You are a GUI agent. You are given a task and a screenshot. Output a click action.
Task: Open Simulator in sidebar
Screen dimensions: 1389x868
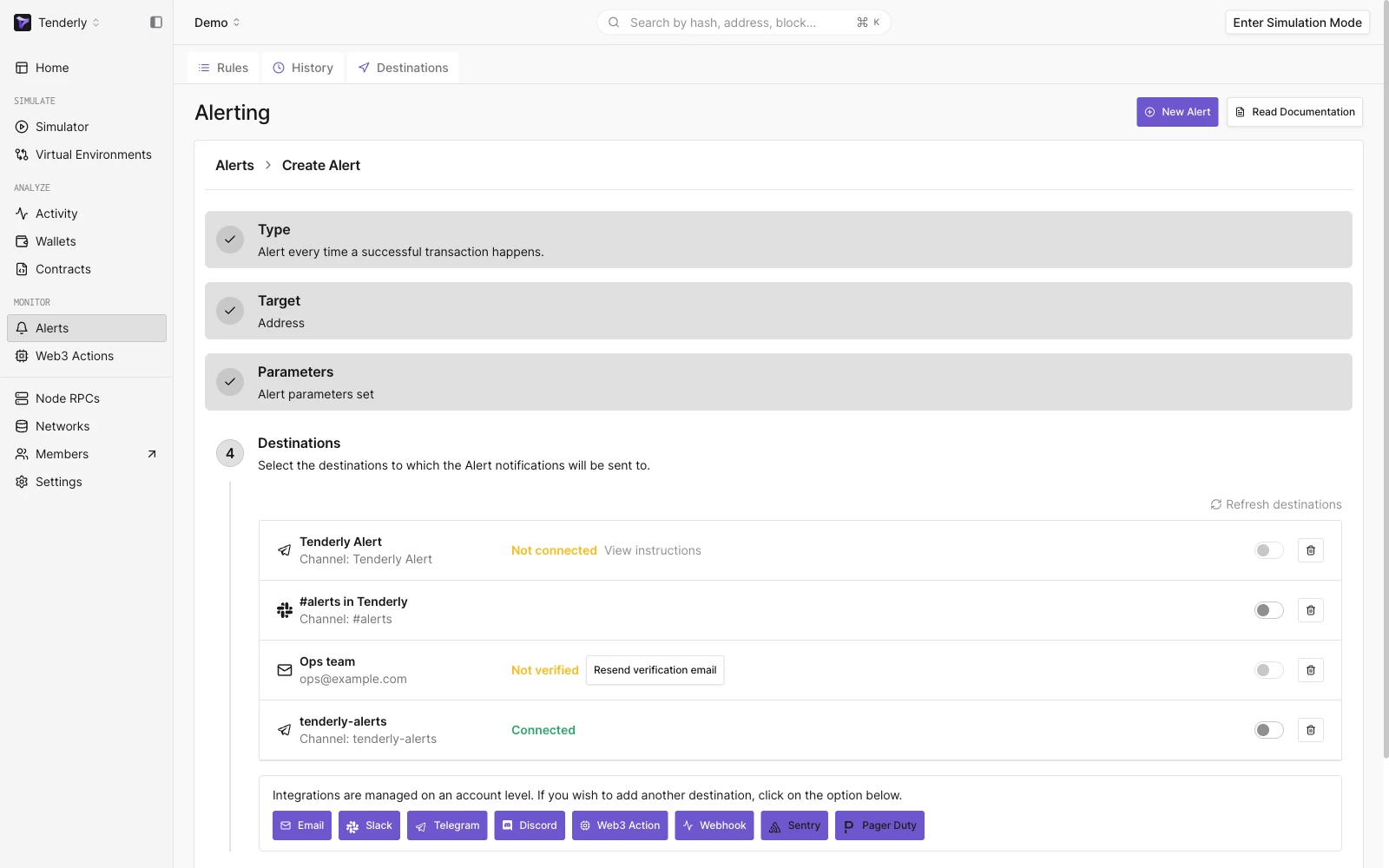pyautogui.click(x=87, y=127)
